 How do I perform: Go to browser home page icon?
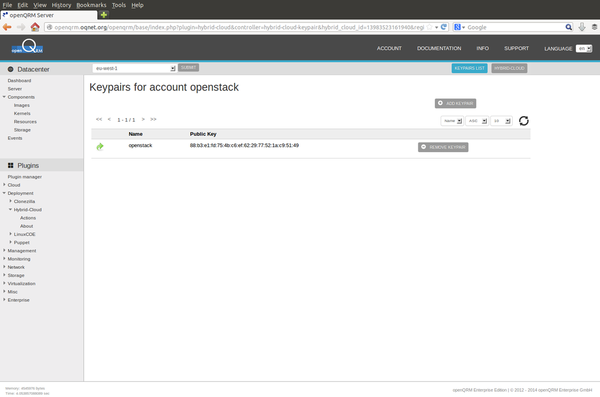click(x=35, y=27)
